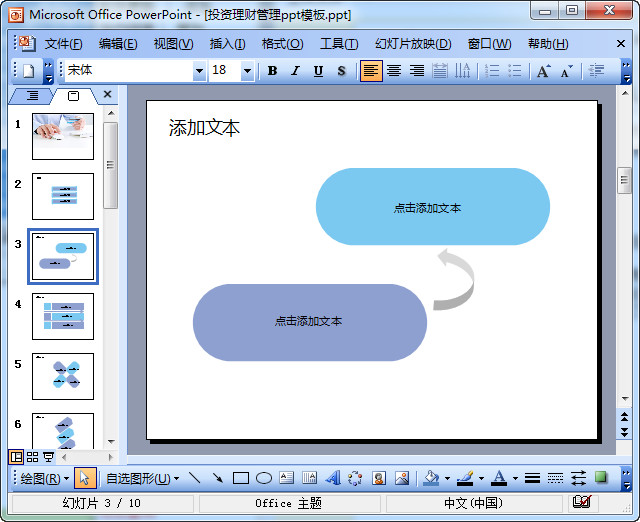The height and width of the screenshot is (522, 640).
Task: Center align the text
Action: click(394, 71)
